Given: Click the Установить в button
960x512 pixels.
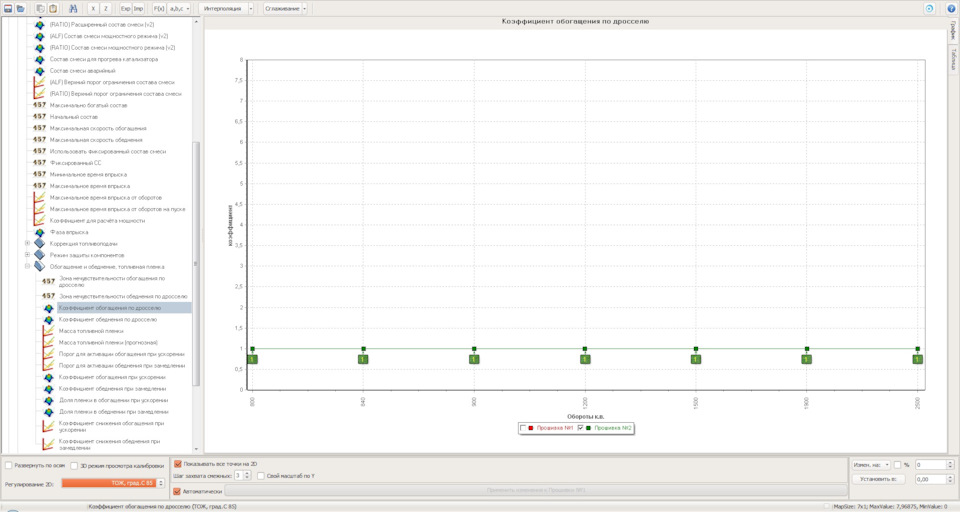Looking at the screenshot, I should click(879, 479).
